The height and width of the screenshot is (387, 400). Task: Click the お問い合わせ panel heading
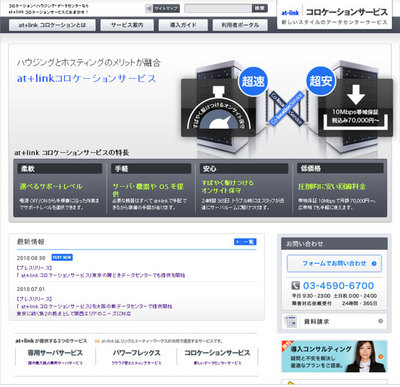[305, 244]
